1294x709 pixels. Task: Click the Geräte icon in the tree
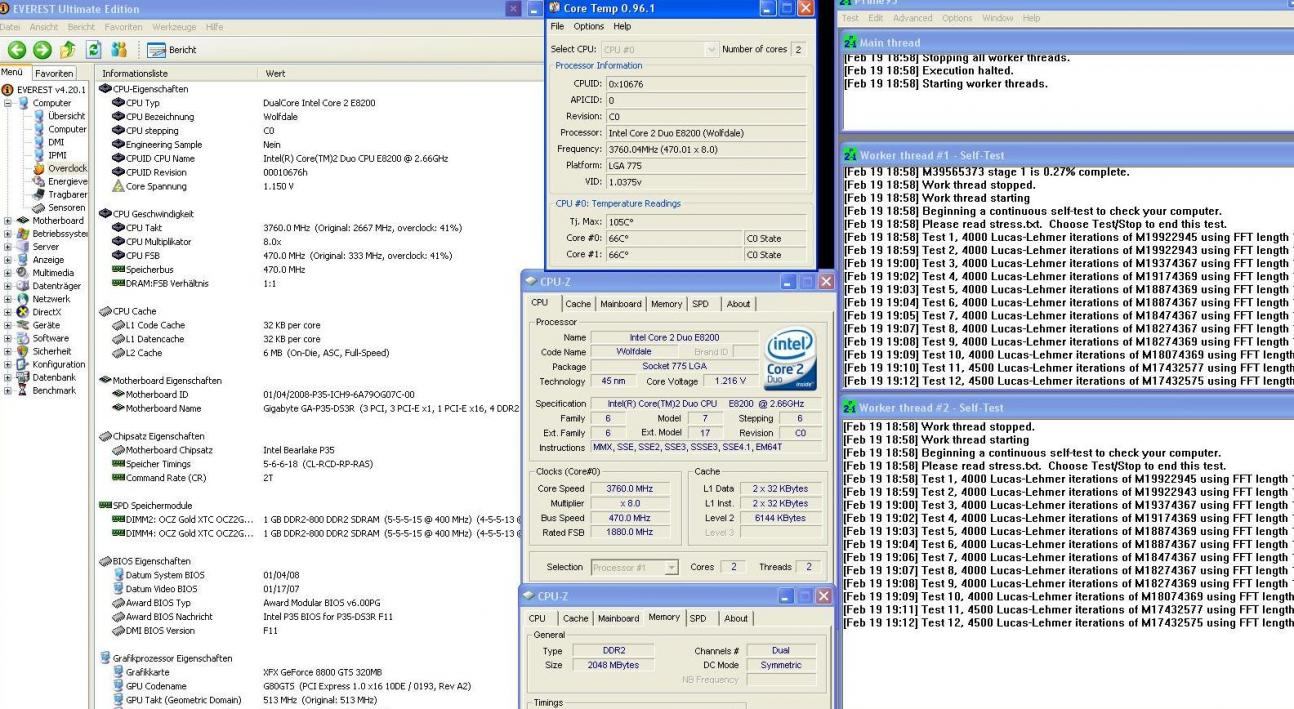(24, 325)
